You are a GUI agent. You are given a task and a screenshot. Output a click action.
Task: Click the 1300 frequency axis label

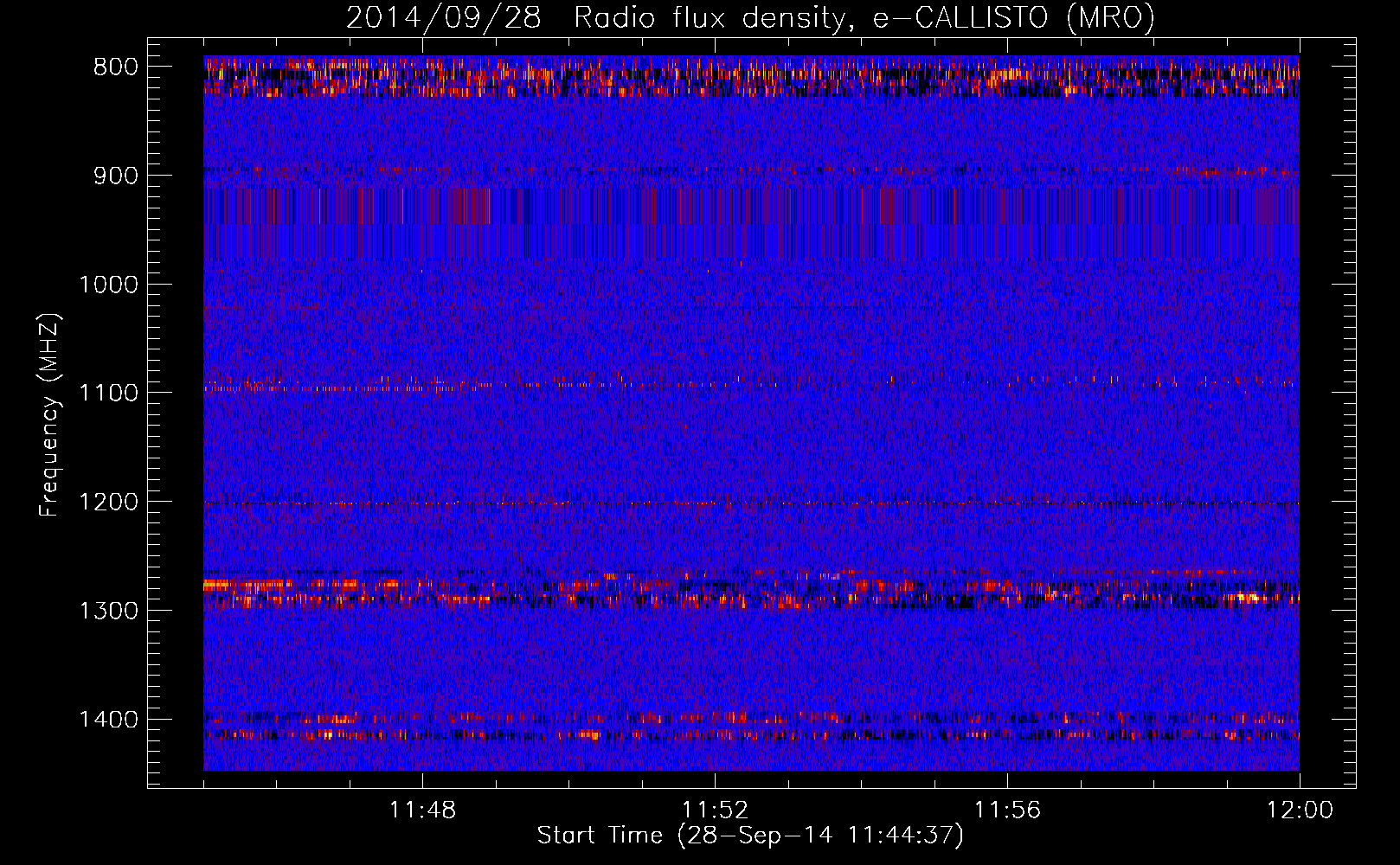click(108, 611)
